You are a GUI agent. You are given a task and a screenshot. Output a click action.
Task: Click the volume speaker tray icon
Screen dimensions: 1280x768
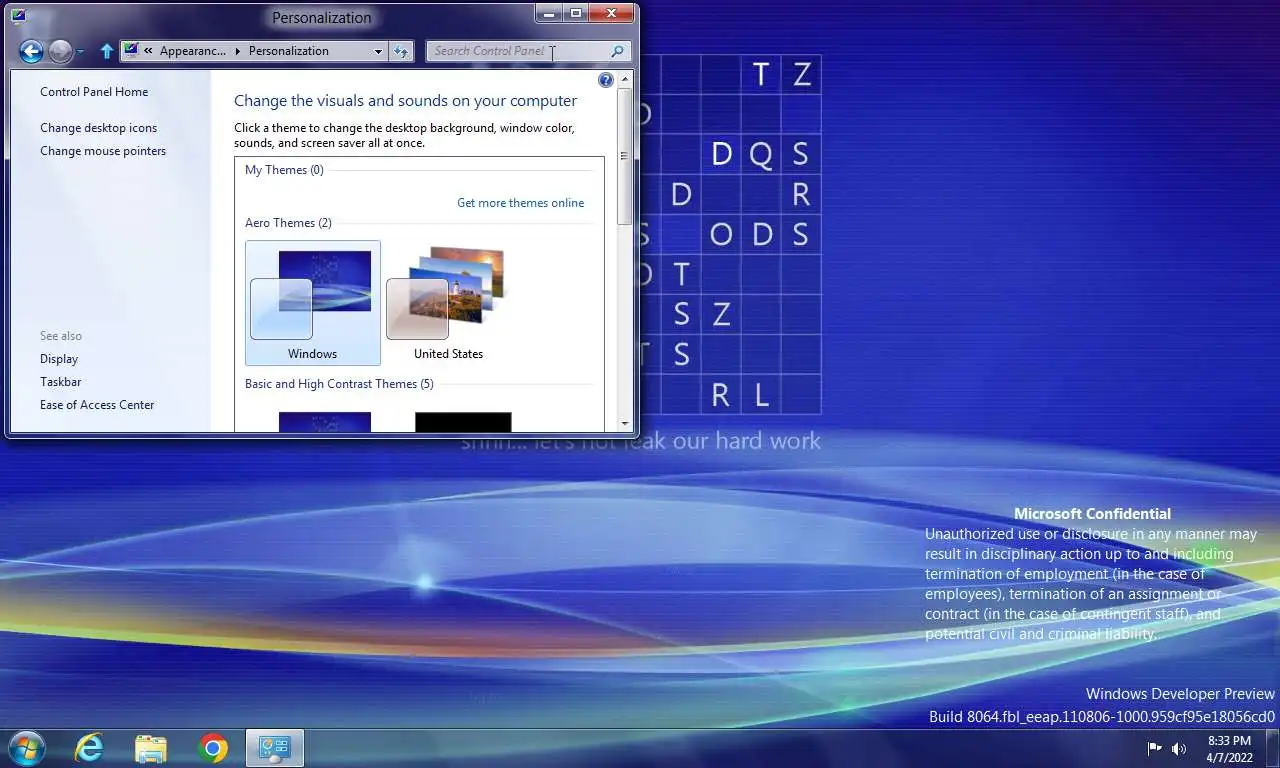click(x=1179, y=748)
